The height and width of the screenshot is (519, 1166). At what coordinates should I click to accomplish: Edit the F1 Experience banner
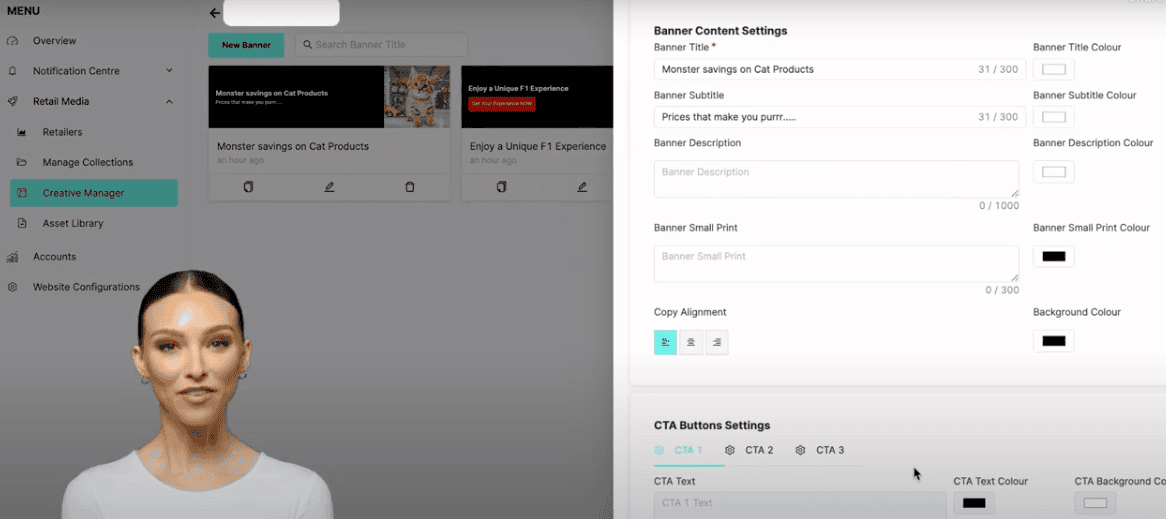tap(582, 187)
